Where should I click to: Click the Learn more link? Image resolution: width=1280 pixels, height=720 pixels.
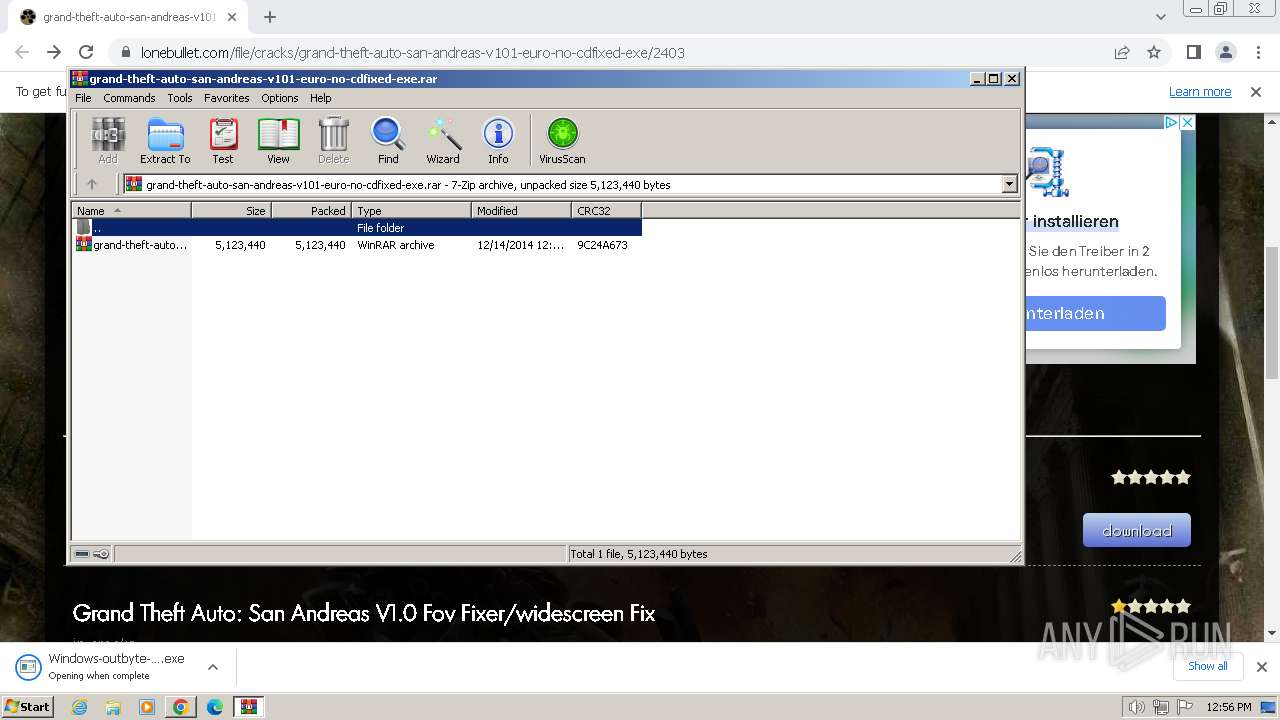(1200, 92)
